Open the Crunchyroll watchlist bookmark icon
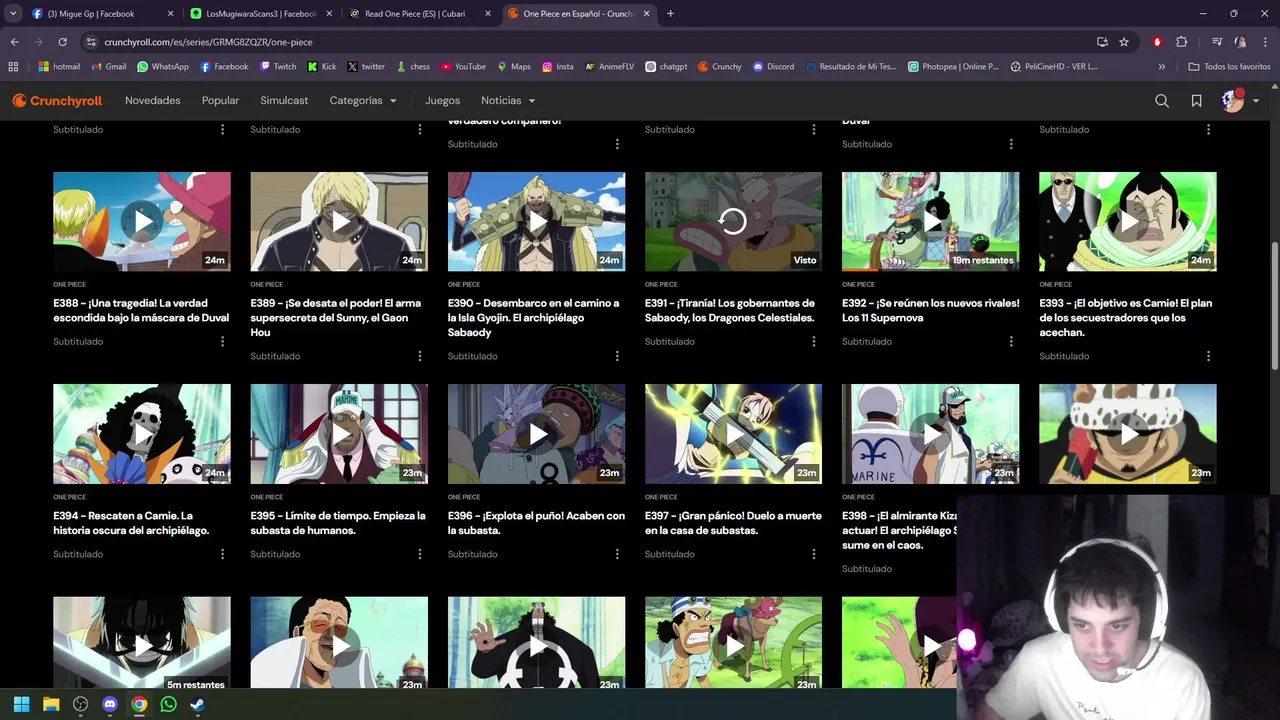Image resolution: width=1280 pixels, height=720 pixels. click(x=1196, y=101)
